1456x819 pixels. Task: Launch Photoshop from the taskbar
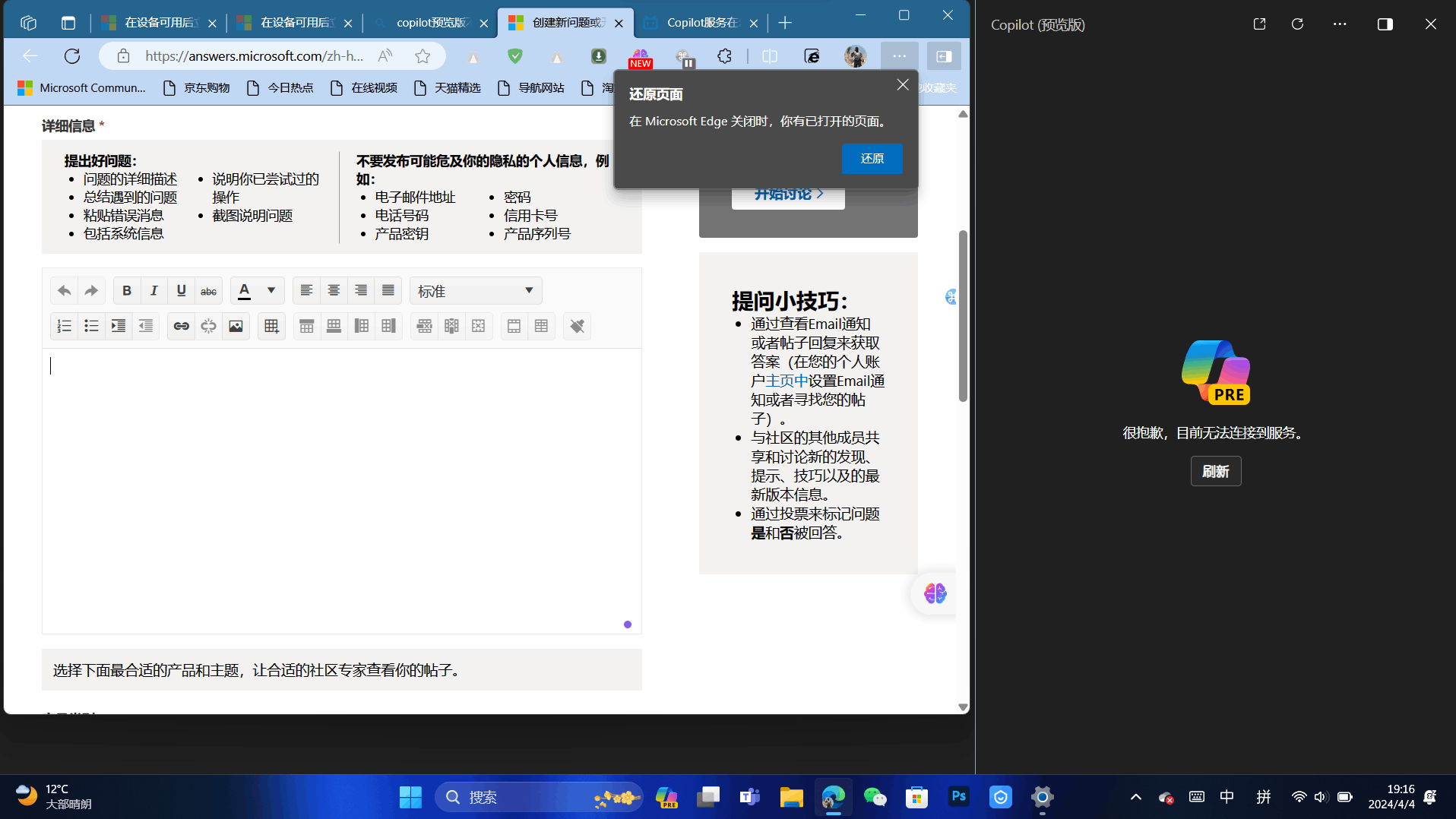(x=959, y=797)
